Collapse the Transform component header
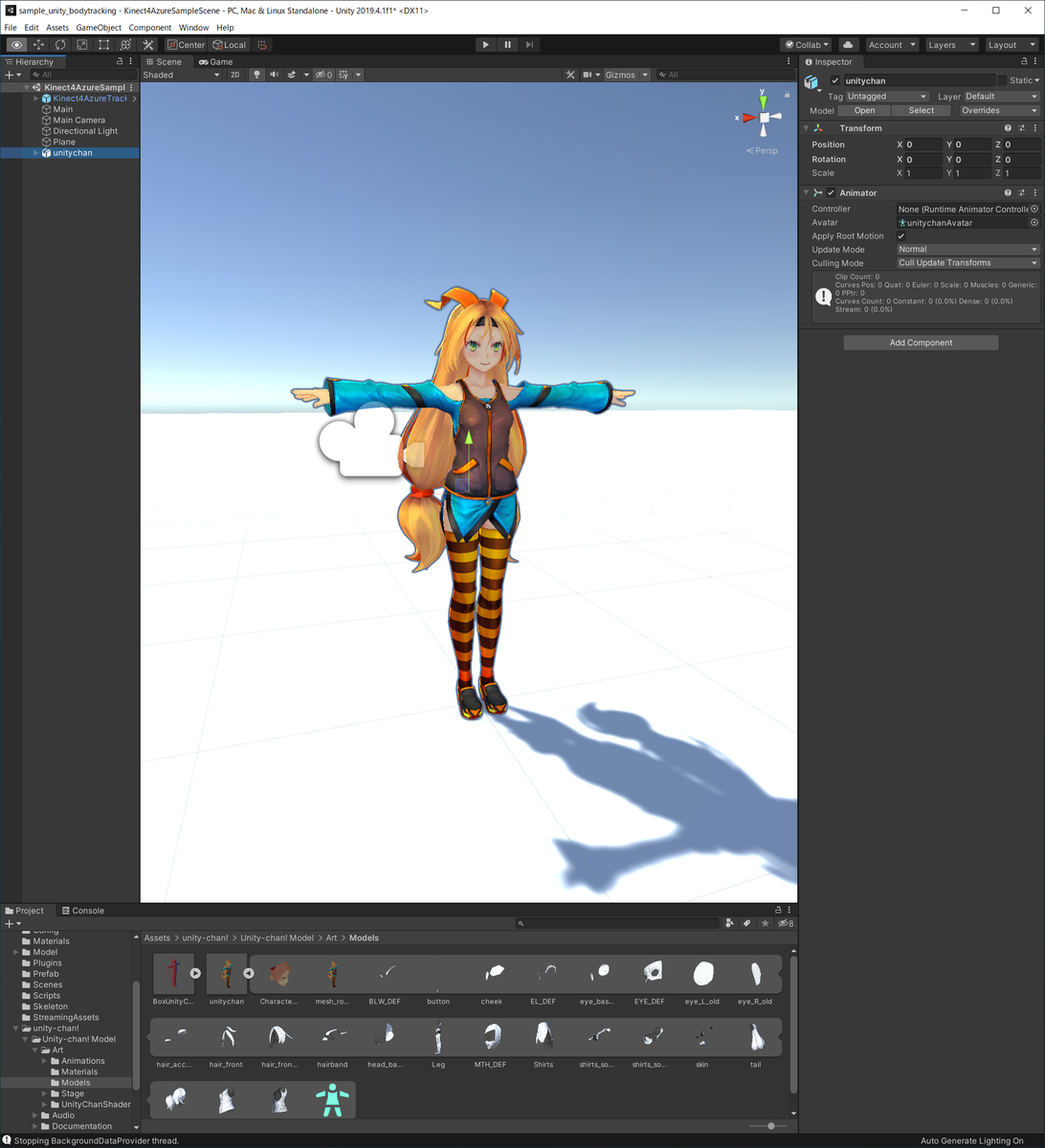The height and width of the screenshot is (1148, 1045). point(807,127)
